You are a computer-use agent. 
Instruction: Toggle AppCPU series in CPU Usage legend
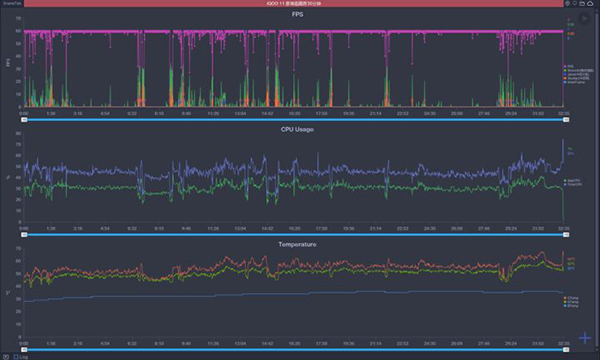pos(572,181)
